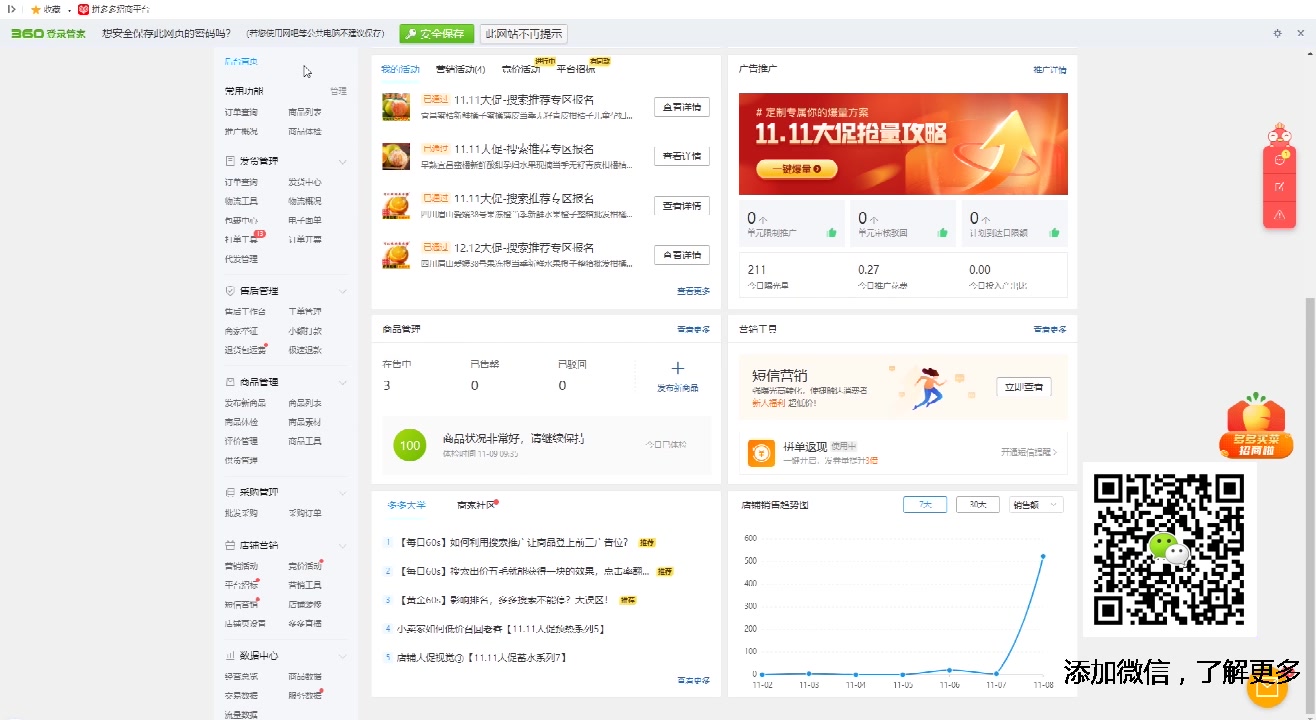
Task: Select the 30天 chart range
Action: point(978,505)
